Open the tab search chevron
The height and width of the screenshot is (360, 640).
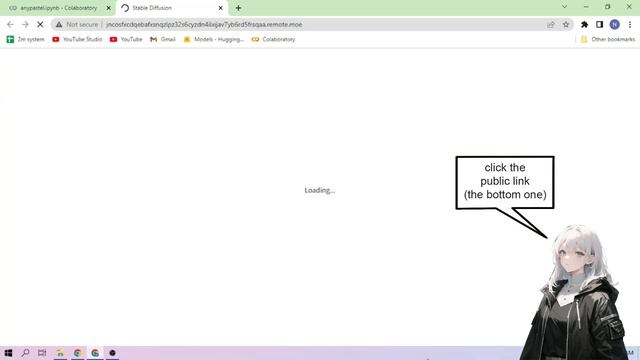tap(564, 7)
